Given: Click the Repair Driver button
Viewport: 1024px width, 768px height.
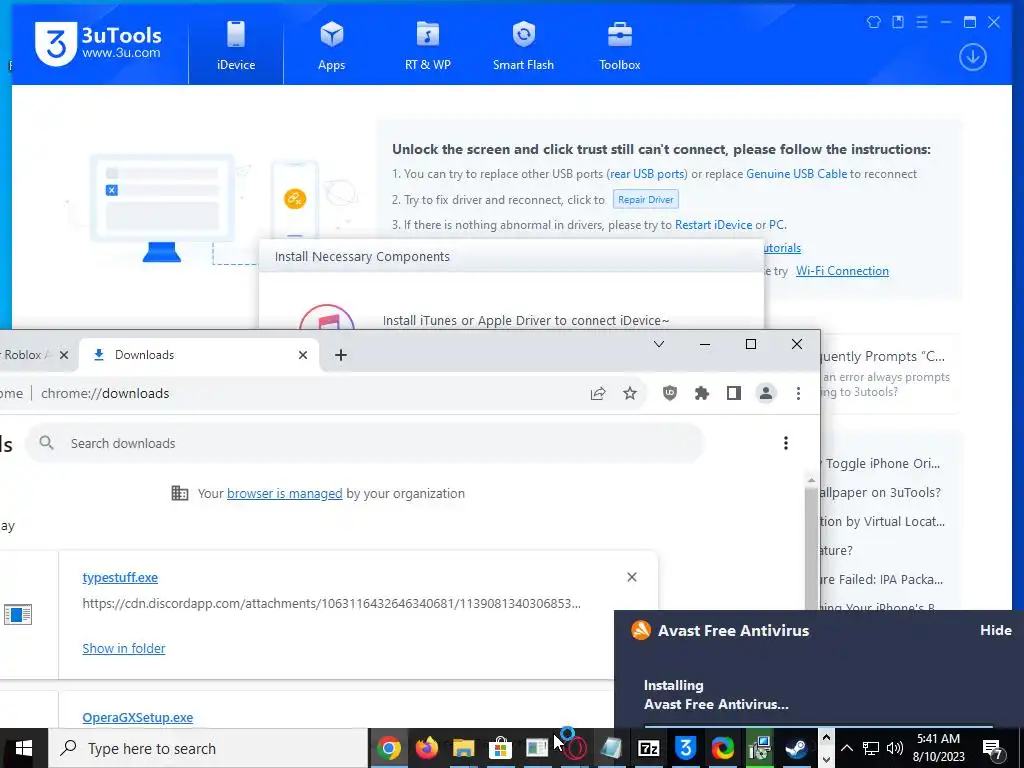Looking at the screenshot, I should pyautogui.click(x=645, y=199).
